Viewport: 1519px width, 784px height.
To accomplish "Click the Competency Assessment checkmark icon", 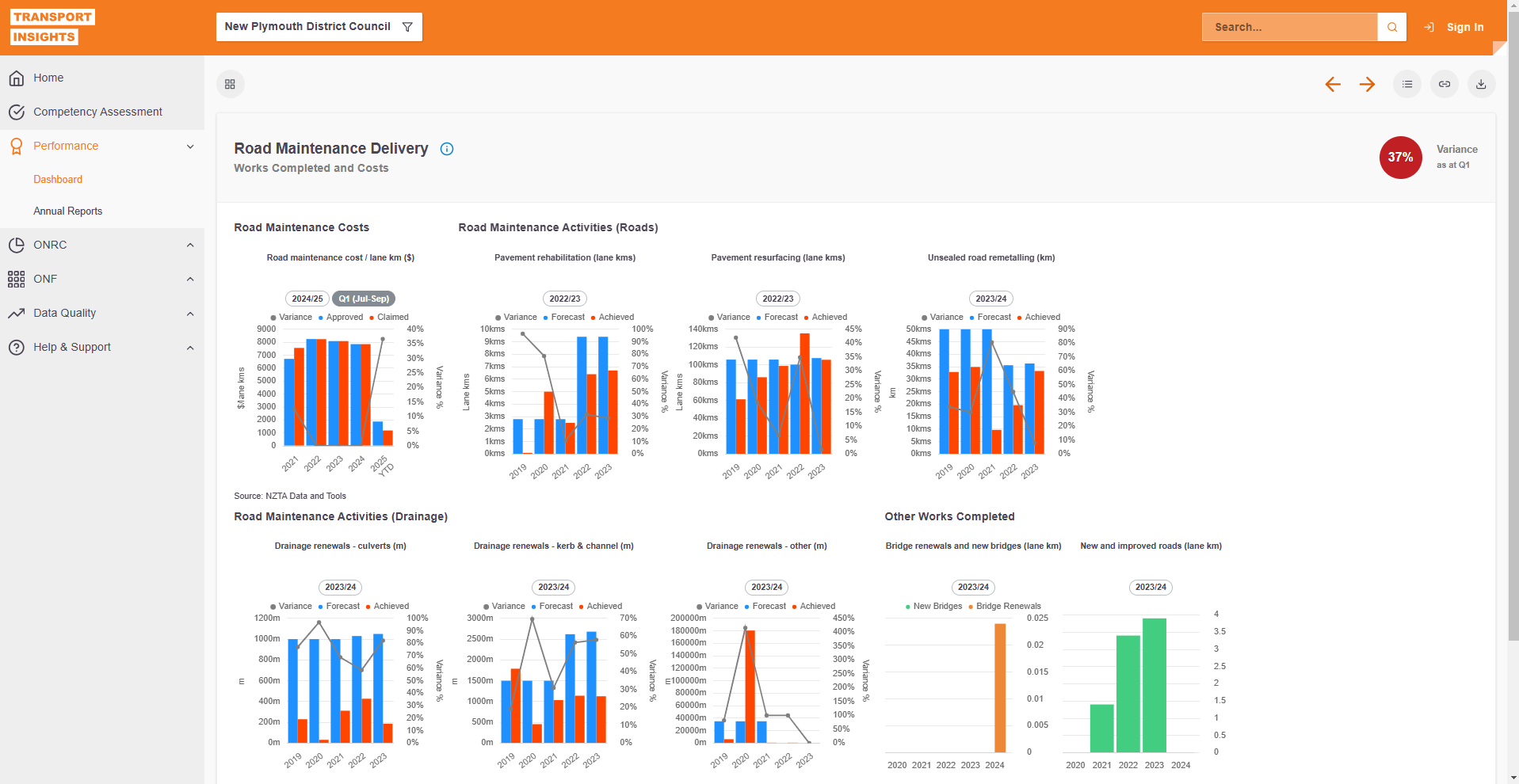I will pyautogui.click(x=17, y=112).
